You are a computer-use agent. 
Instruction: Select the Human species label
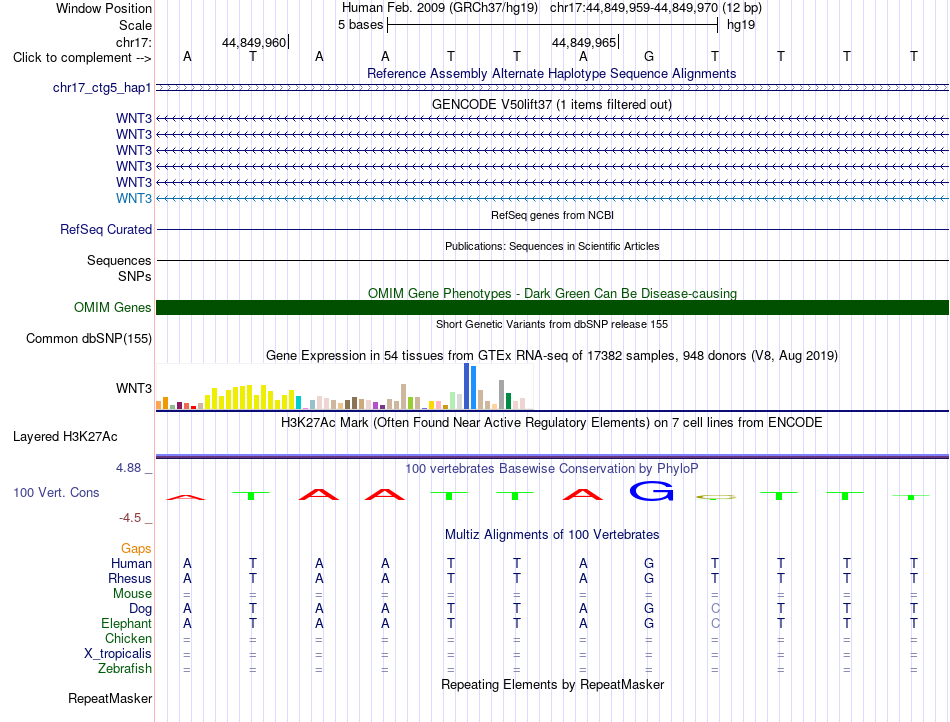tap(131, 563)
